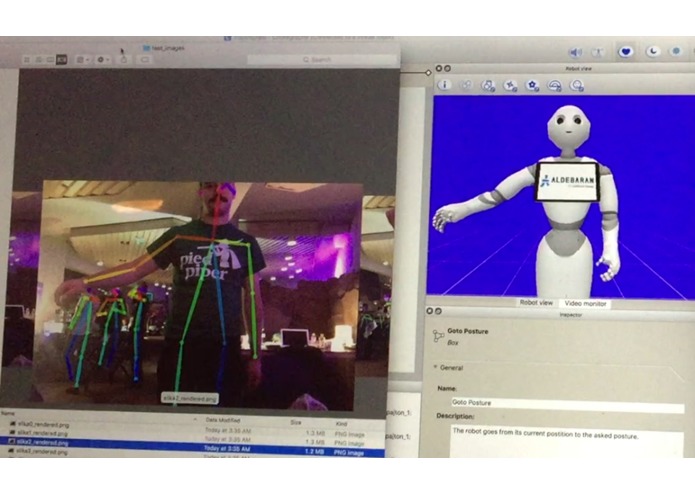This screenshot has height=494, width=695.
Task: Click the greyed-out link icon in Robot view toolbar
Action: [x=466, y=85]
